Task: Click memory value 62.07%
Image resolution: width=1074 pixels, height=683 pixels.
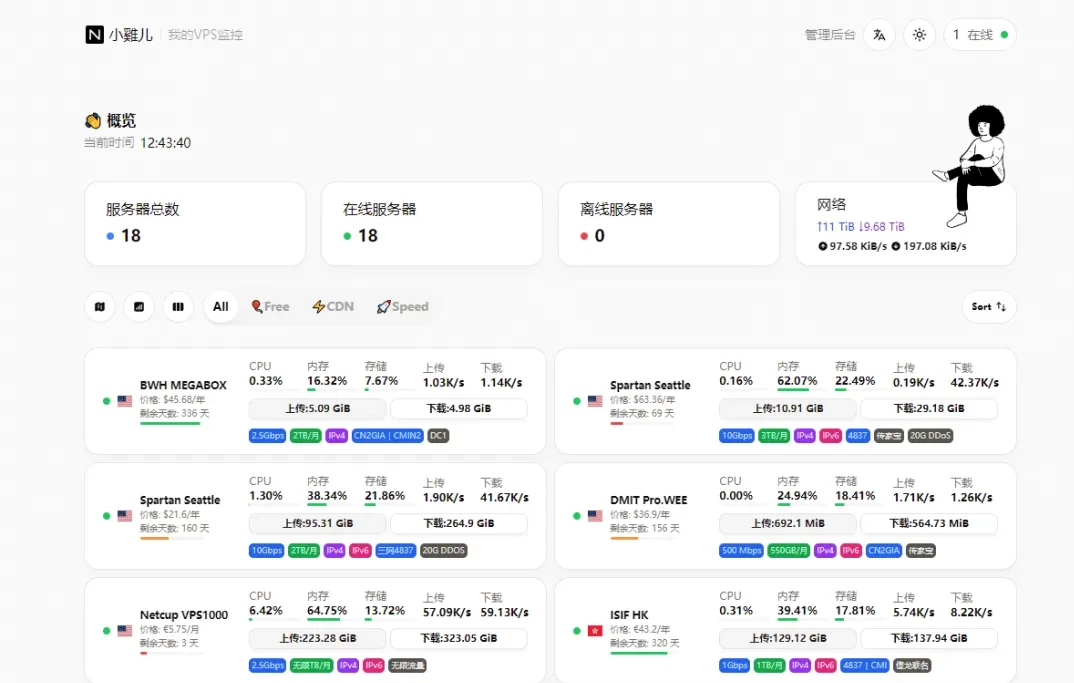Action: tap(797, 381)
